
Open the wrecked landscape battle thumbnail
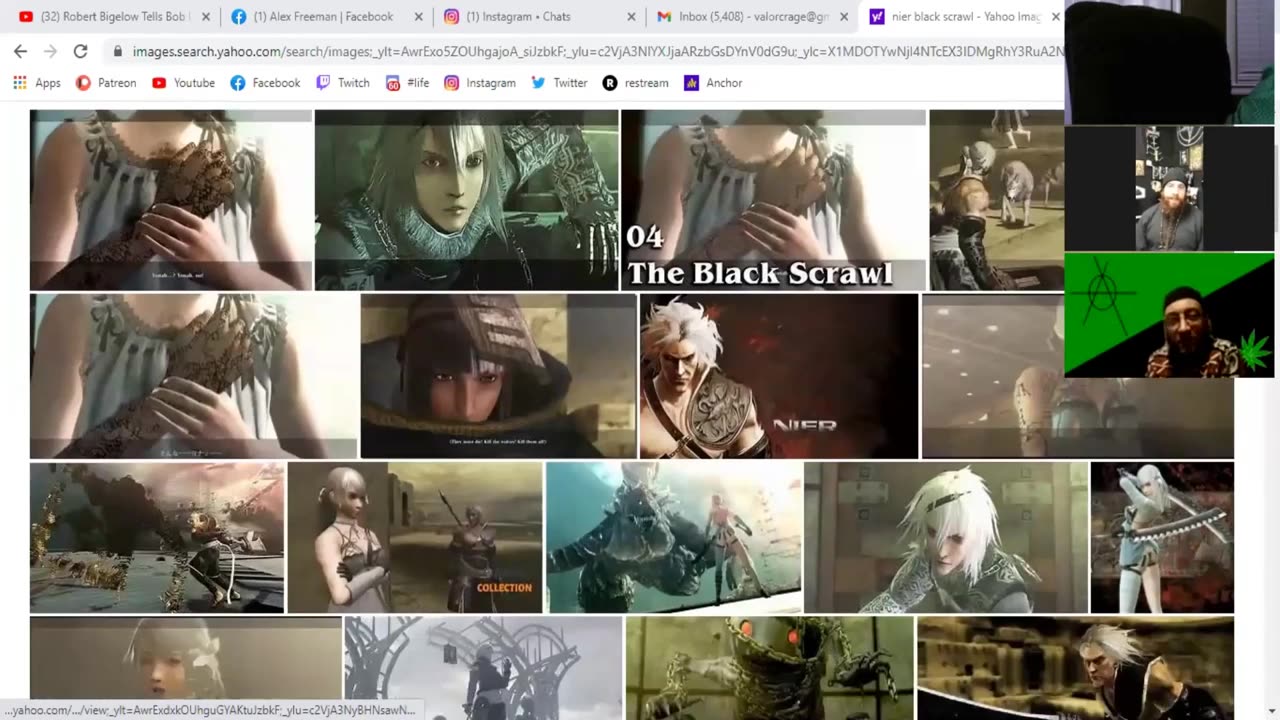[x=157, y=537]
